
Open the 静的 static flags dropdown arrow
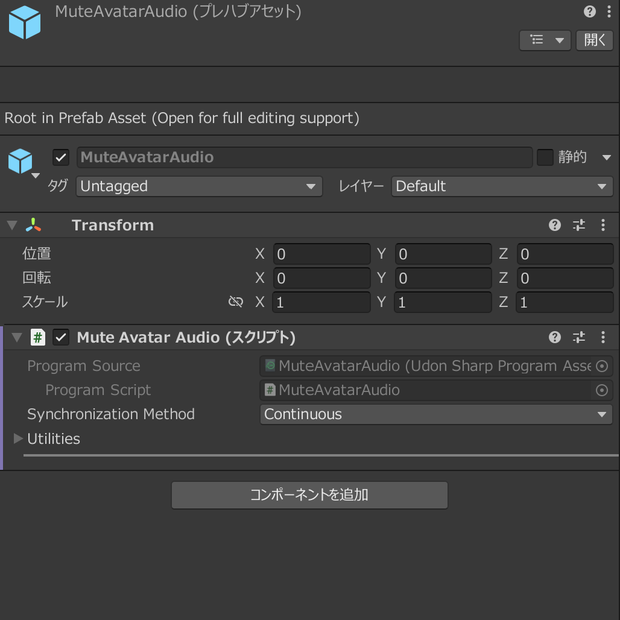point(607,157)
